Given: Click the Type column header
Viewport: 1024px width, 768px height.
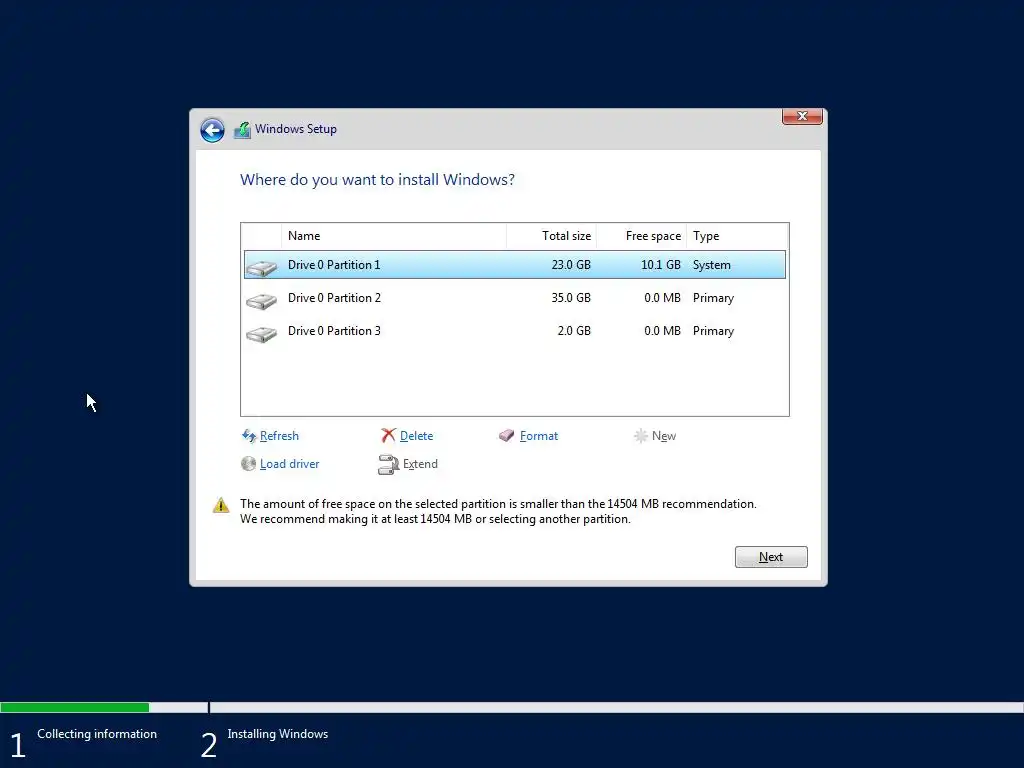Looking at the screenshot, I should [738, 236].
